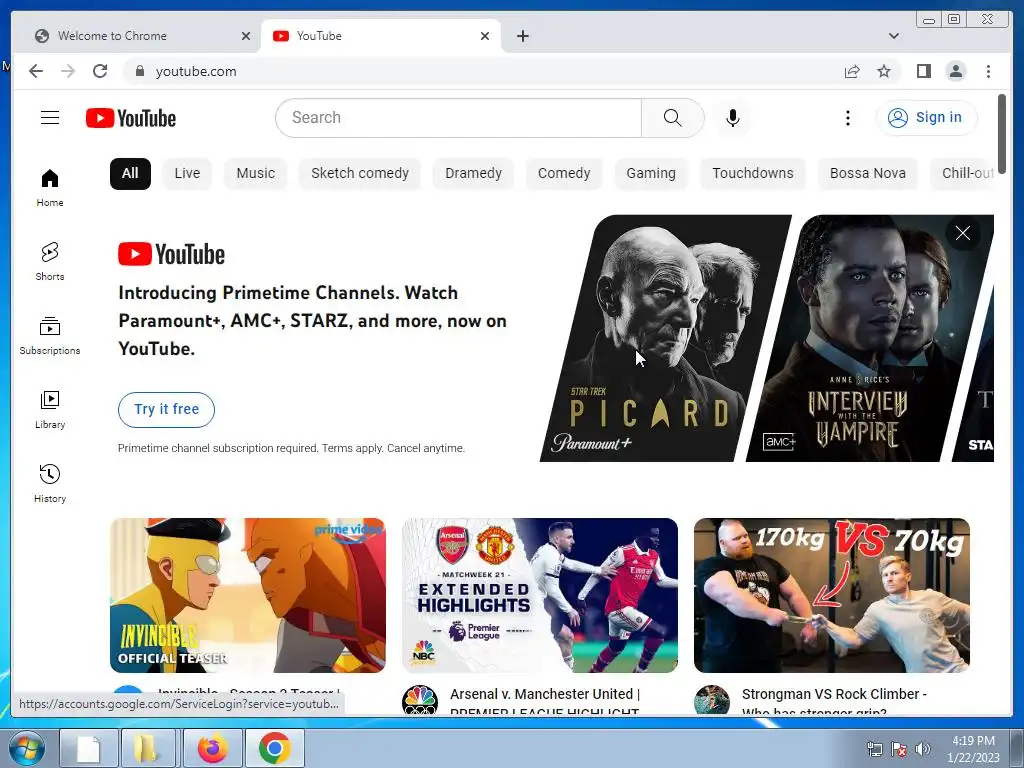Open History in the sidebar
Viewport: 1024px width, 768px height.
coord(50,483)
